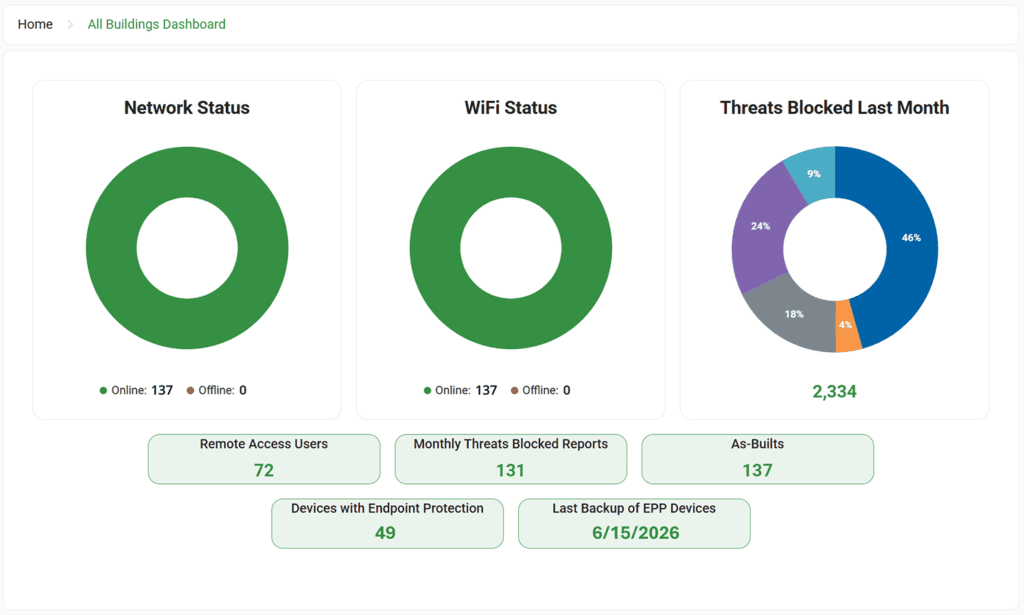Image resolution: width=1024 pixels, height=615 pixels.
Task: Open Last Backup of EPP Devices card
Action: 634,524
